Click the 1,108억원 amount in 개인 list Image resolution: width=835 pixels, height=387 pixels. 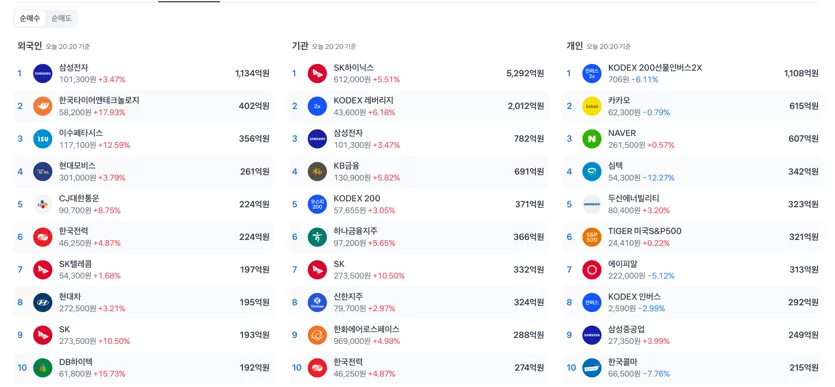pyautogui.click(x=801, y=73)
